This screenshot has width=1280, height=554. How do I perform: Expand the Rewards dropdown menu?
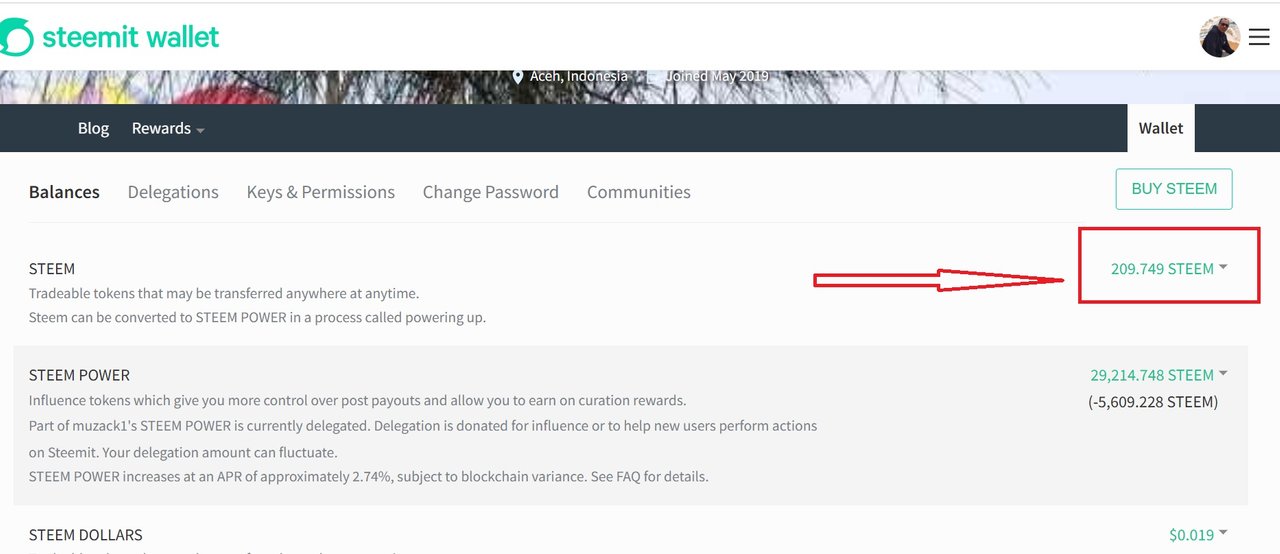point(168,128)
